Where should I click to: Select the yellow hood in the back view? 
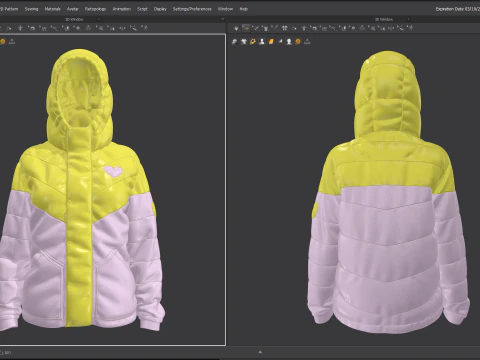(387, 95)
